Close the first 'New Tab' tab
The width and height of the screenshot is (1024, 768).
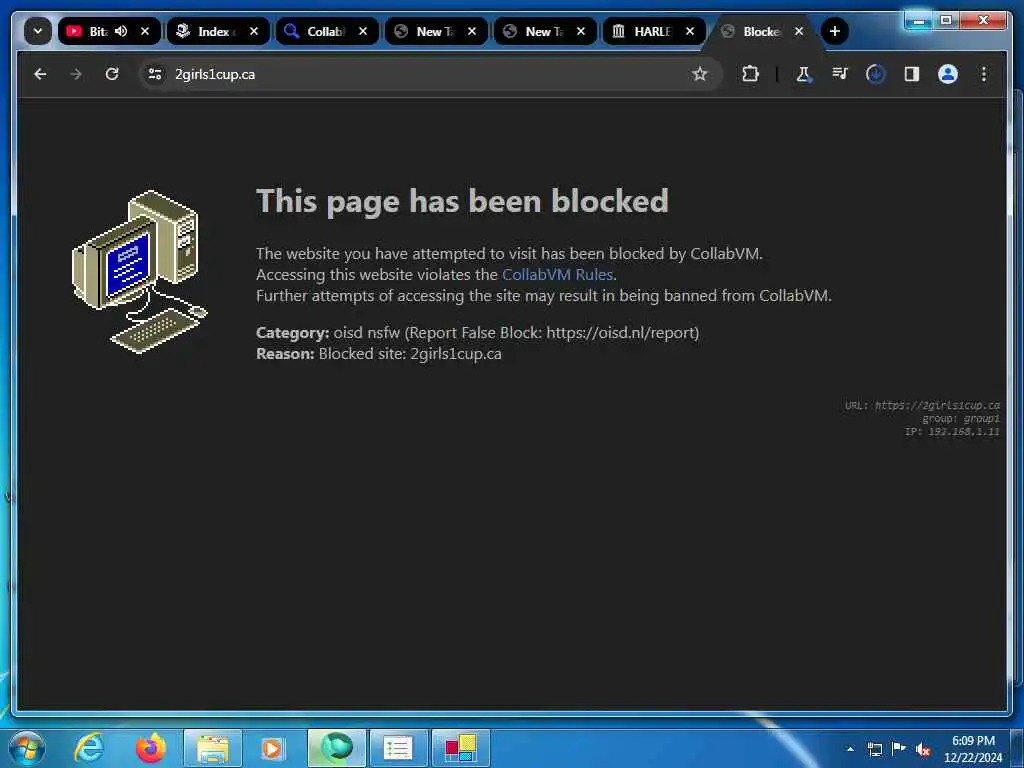tap(472, 31)
